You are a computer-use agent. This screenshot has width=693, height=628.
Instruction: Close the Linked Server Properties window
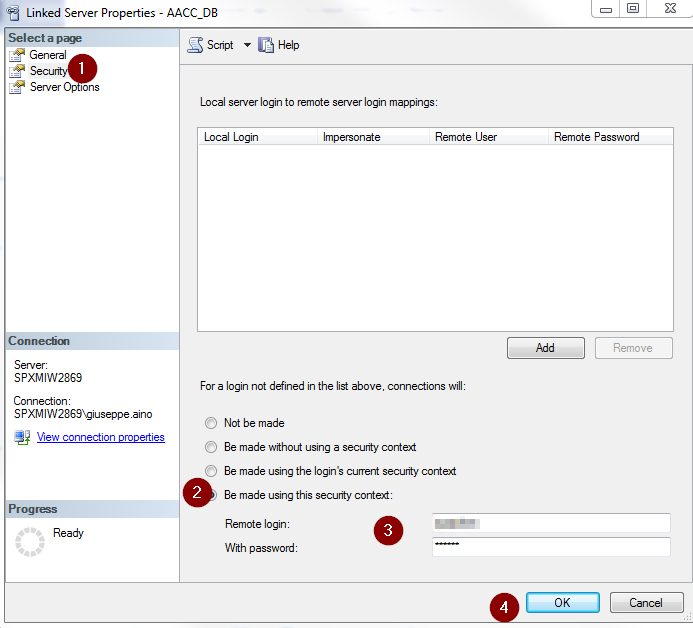tap(670, 9)
